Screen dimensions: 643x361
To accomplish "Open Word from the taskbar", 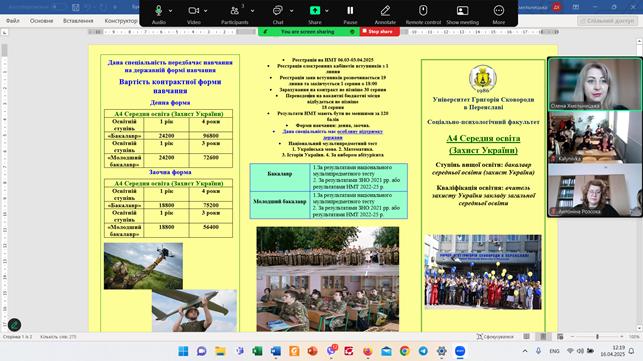I will coord(276,351).
